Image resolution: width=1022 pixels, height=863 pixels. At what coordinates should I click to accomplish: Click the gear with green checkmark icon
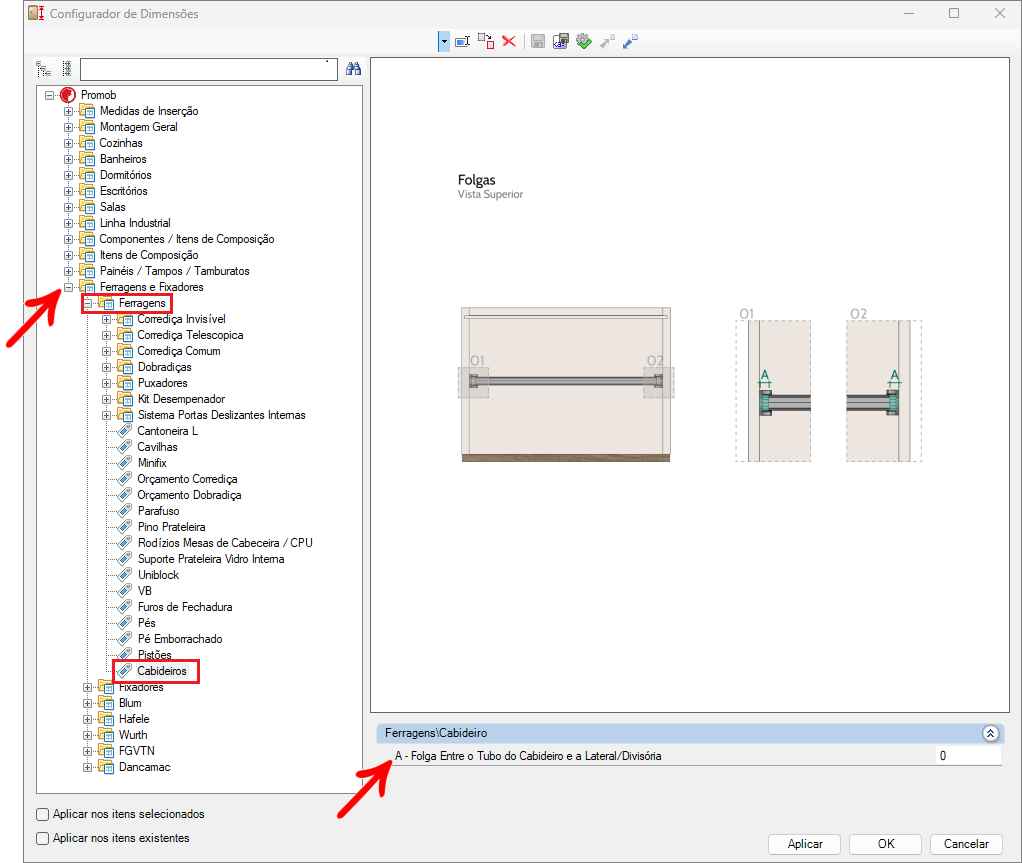coord(584,42)
